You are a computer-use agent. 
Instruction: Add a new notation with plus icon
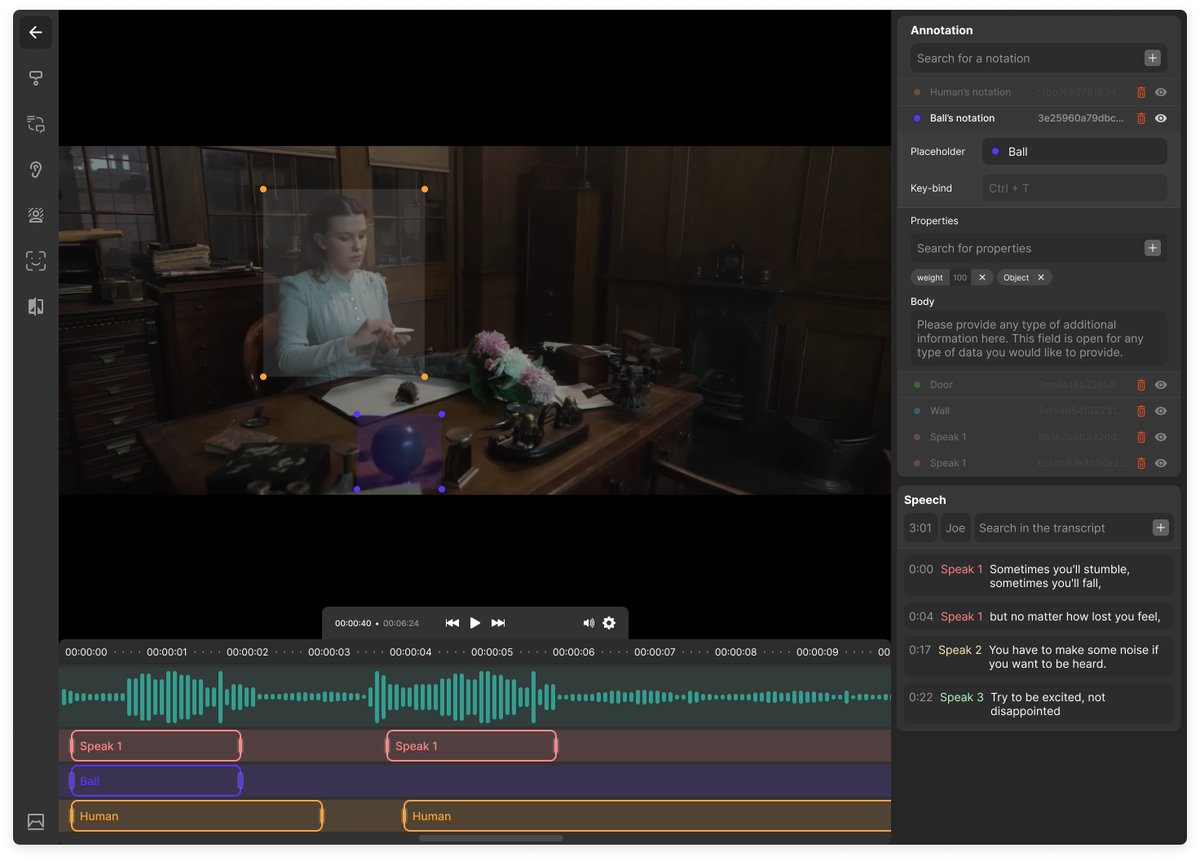click(x=1152, y=58)
